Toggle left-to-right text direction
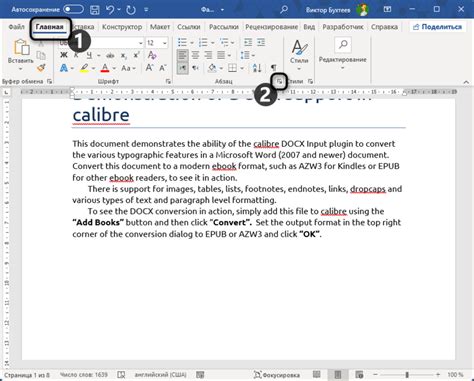This screenshot has width=474, height=381. tap(182, 68)
